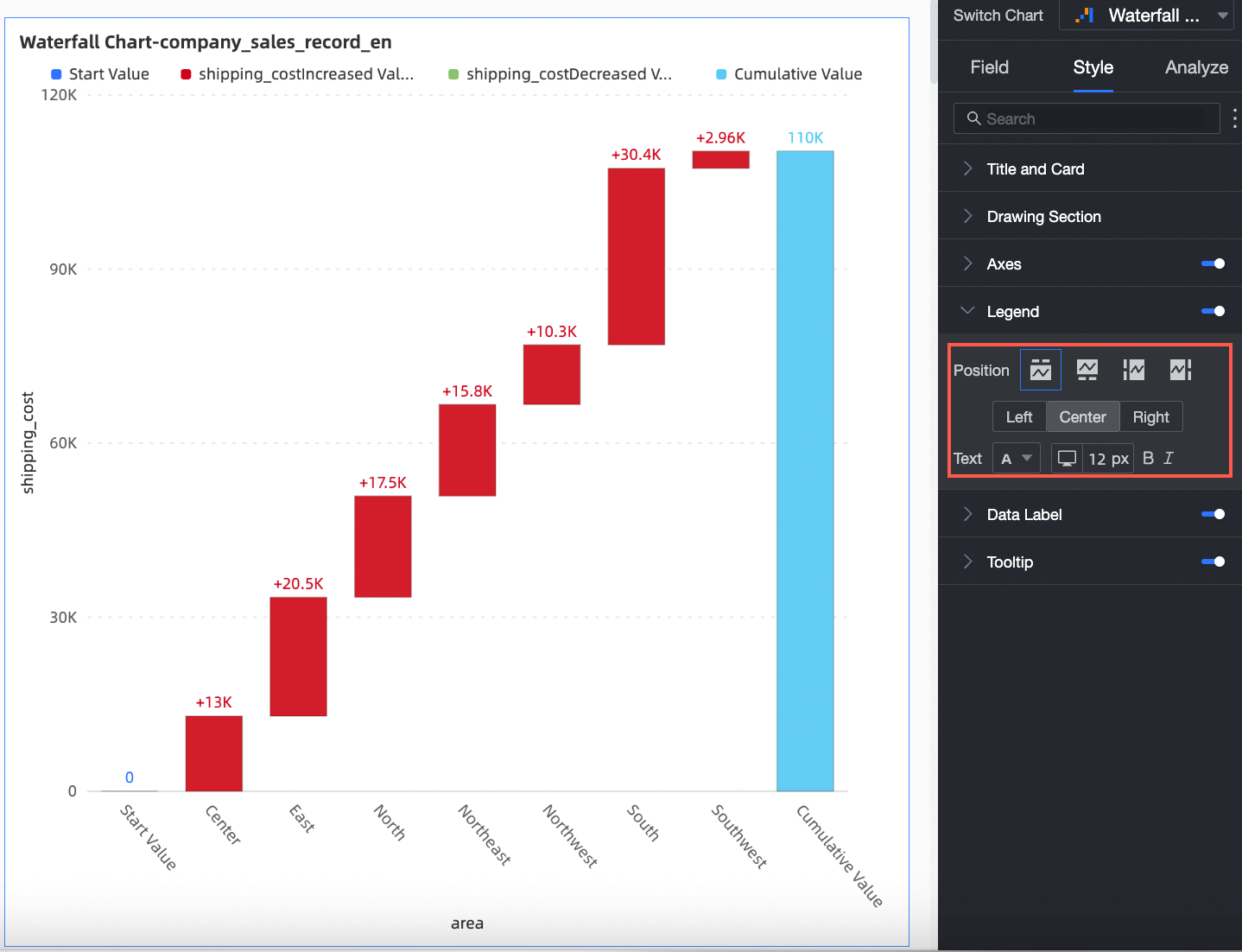Click the Northwest +10.3K red bar
The image size is (1242, 952).
tap(552, 374)
